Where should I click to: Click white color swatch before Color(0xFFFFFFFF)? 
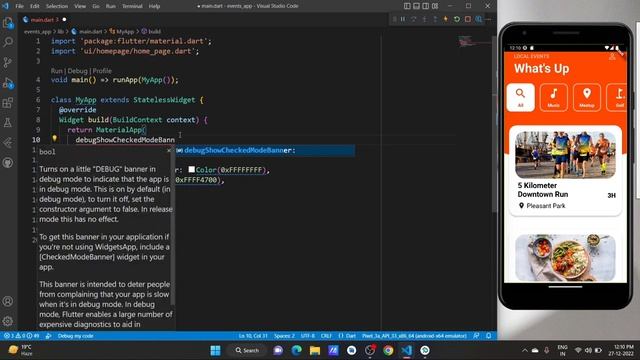(x=191, y=169)
